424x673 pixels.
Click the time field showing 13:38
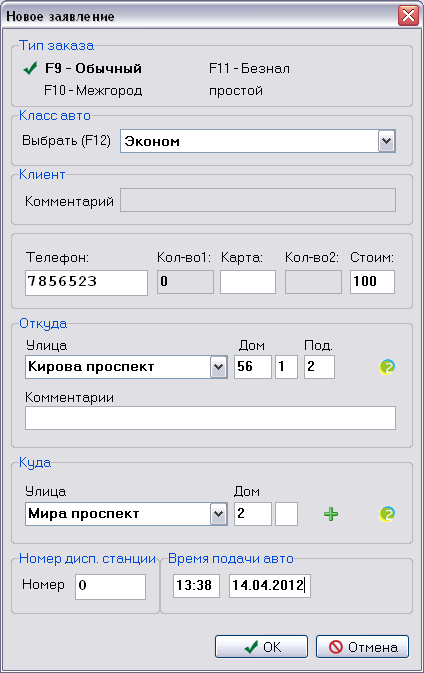click(x=196, y=586)
